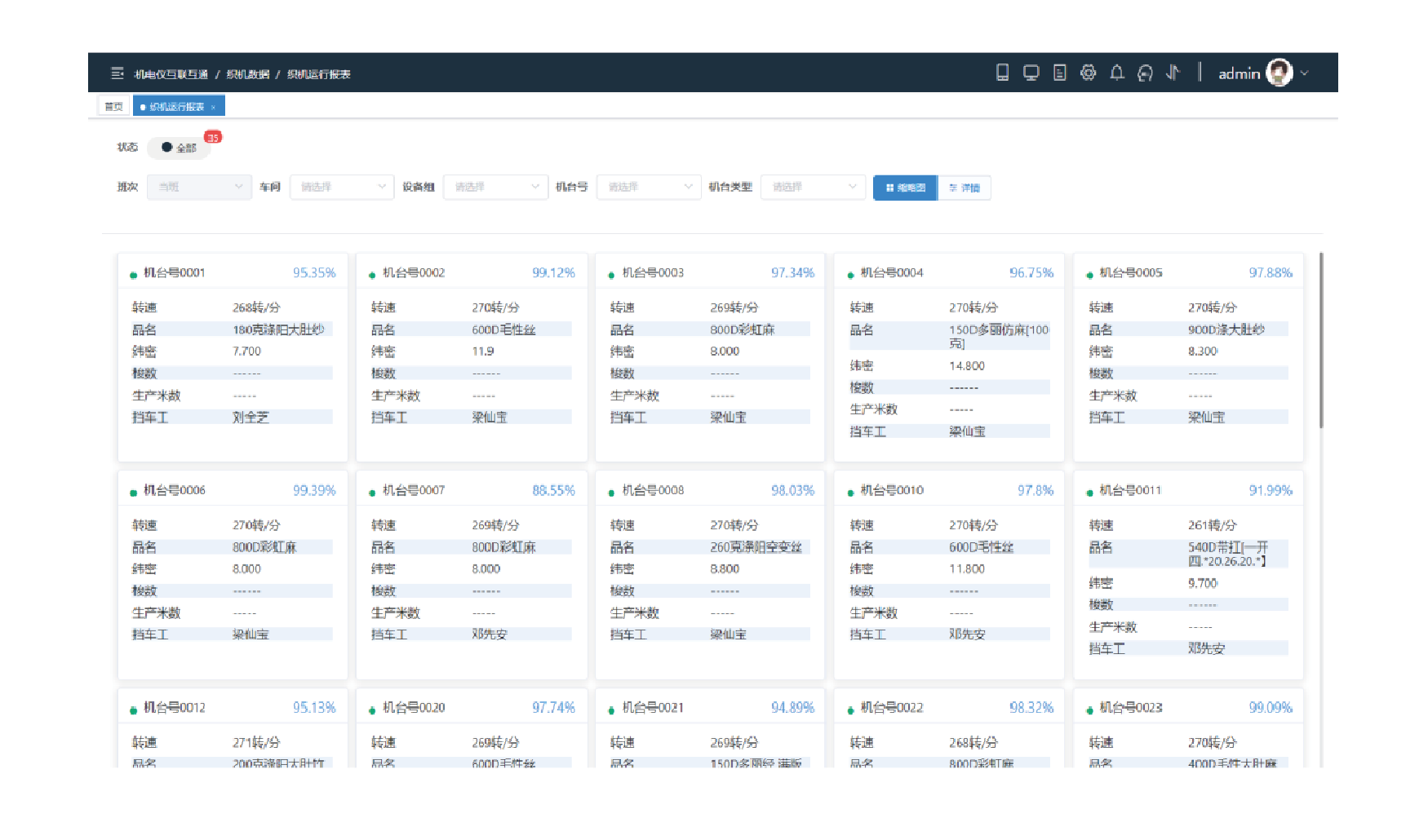The height and width of the screenshot is (840, 1428).
Task: Open the 机台号0023 card title
Action: (x=1131, y=707)
